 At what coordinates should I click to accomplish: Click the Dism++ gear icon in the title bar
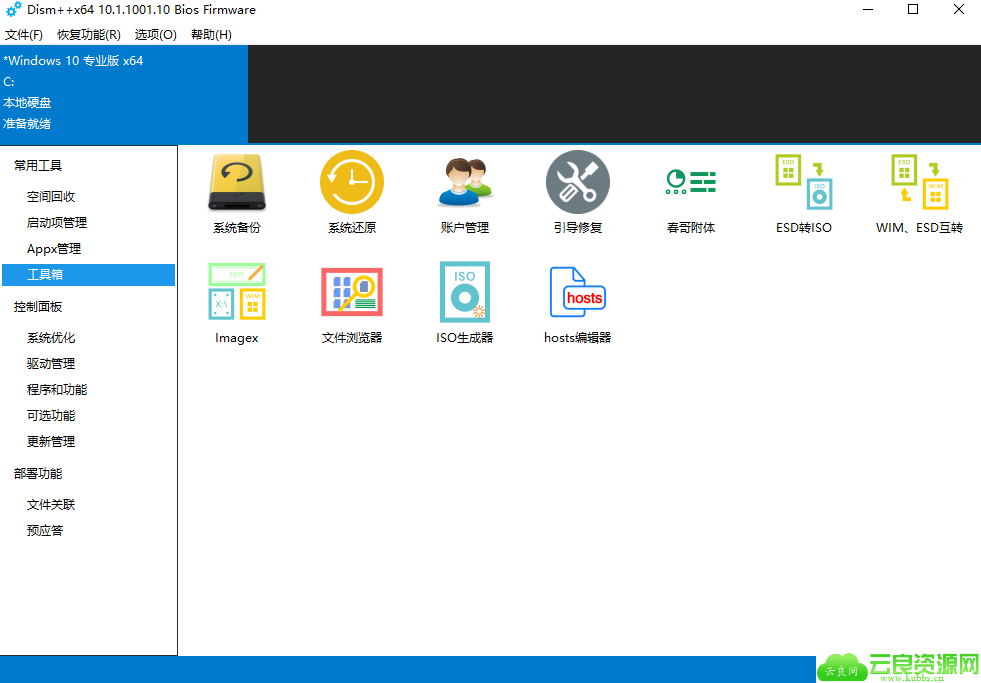click(13, 9)
